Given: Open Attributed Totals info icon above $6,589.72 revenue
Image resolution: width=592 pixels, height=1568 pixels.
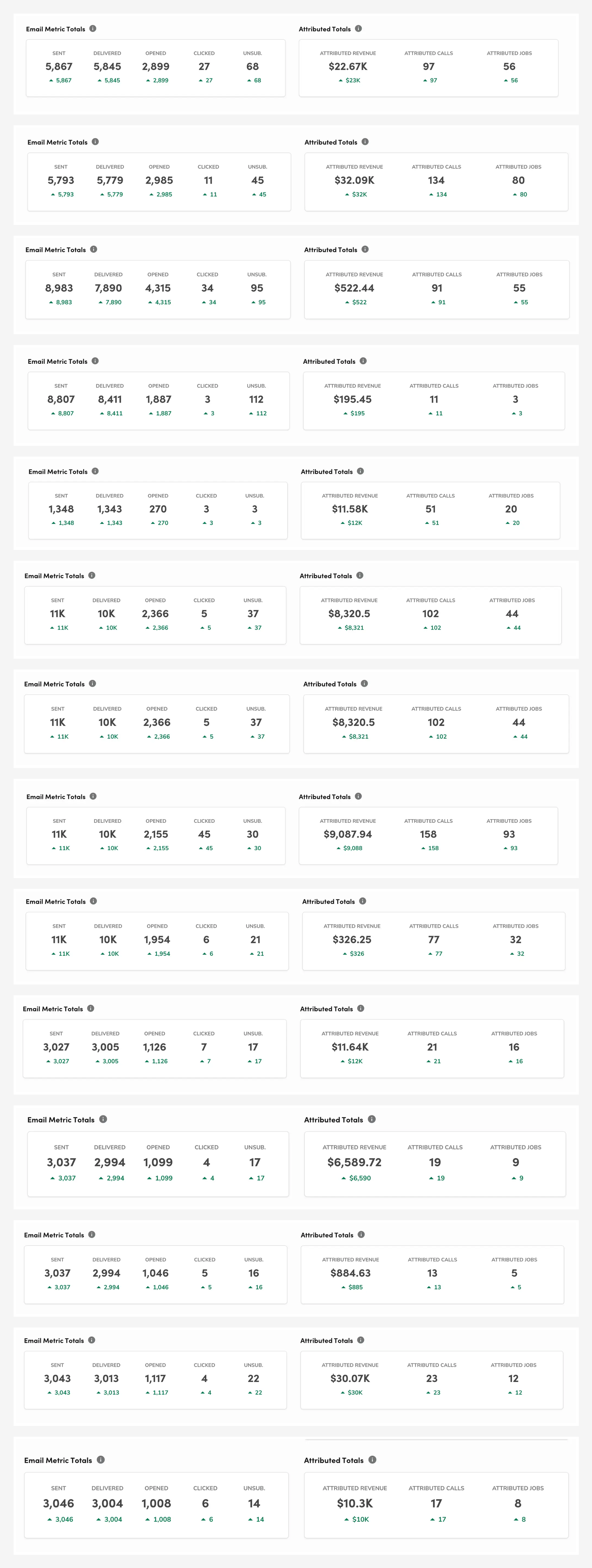Looking at the screenshot, I should click(x=372, y=1119).
